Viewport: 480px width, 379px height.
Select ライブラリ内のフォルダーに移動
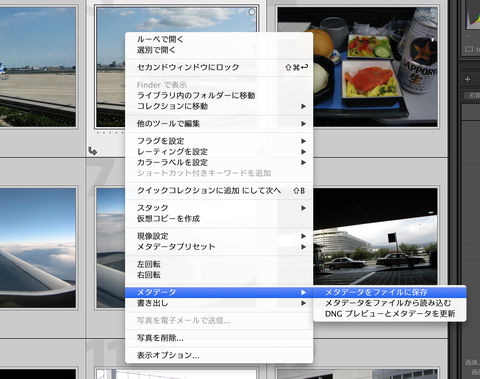pyautogui.click(x=219, y=95)
